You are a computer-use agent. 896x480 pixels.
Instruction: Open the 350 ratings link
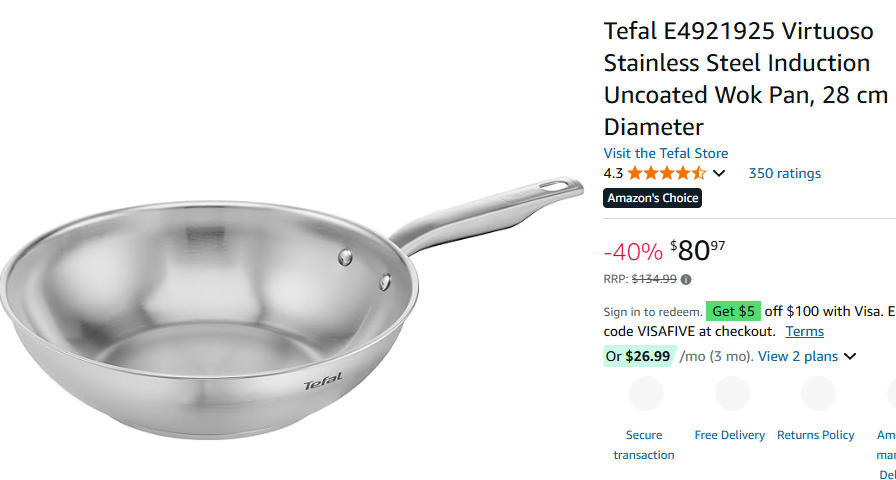point(784,173)
